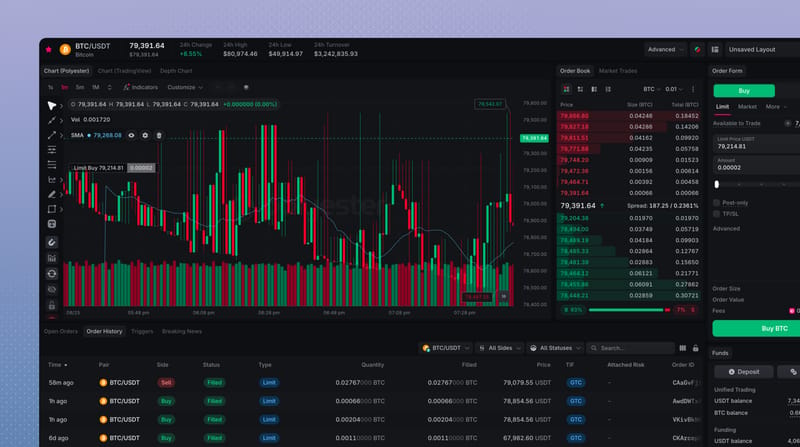
Task: Delete the SMA indicator with trash icon
Action: (159, 135)
